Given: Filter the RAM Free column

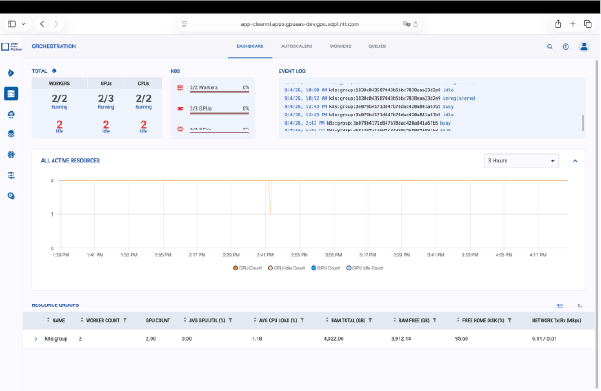Looking at the screenshot, I should pyautogui.click(x=435, y=320).
